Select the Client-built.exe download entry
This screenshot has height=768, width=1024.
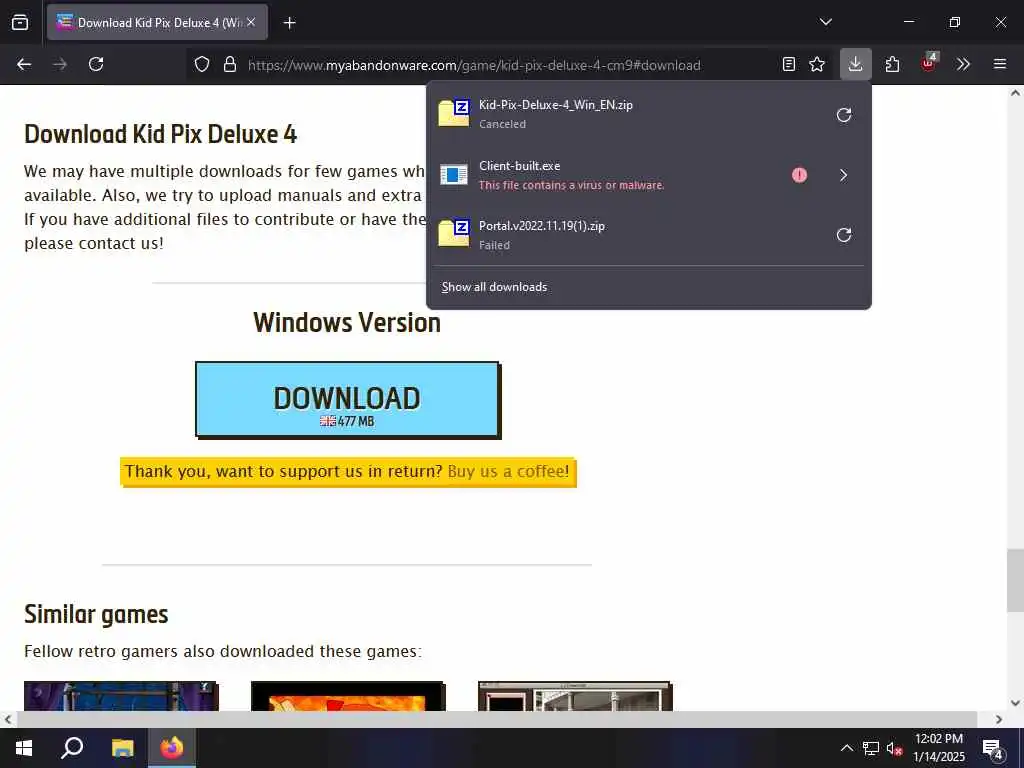[x=648, y=175]
